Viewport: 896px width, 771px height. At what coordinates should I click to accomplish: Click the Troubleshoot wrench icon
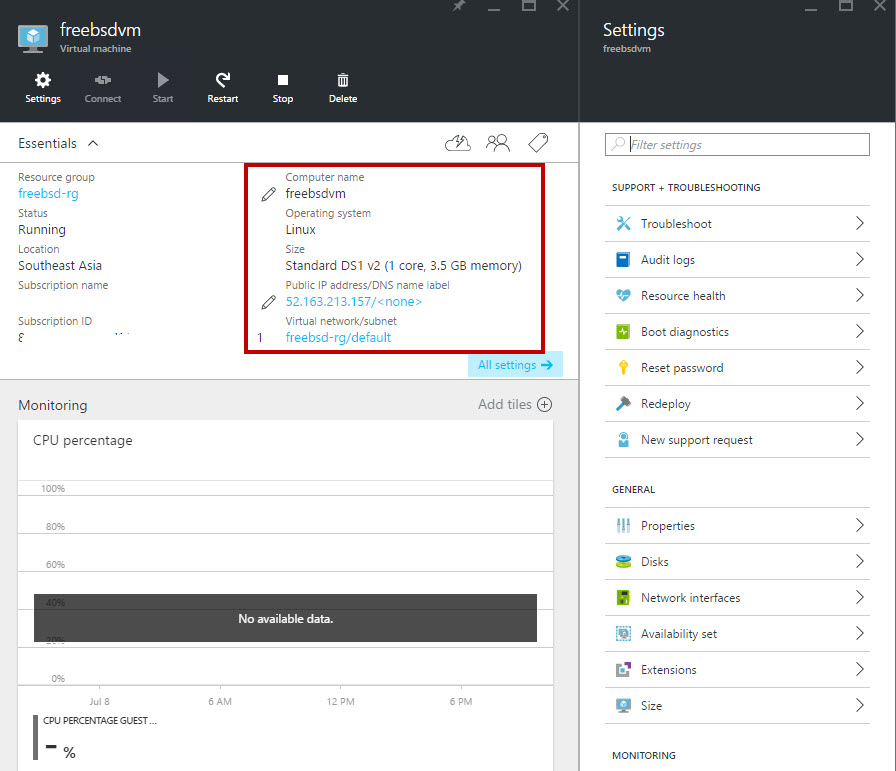tap(623, 223)
